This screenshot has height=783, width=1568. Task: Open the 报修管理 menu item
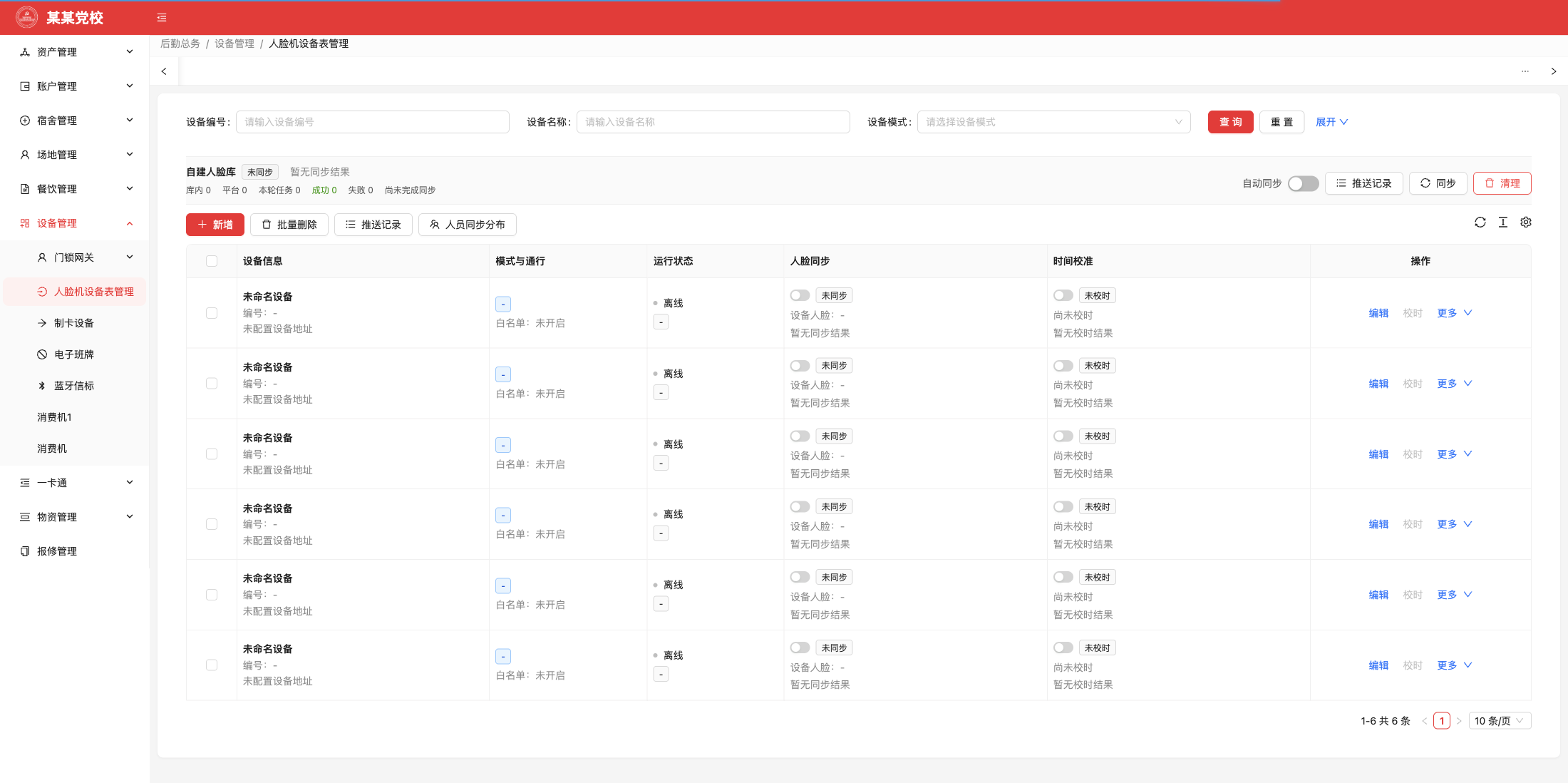[x=75, y=551]
